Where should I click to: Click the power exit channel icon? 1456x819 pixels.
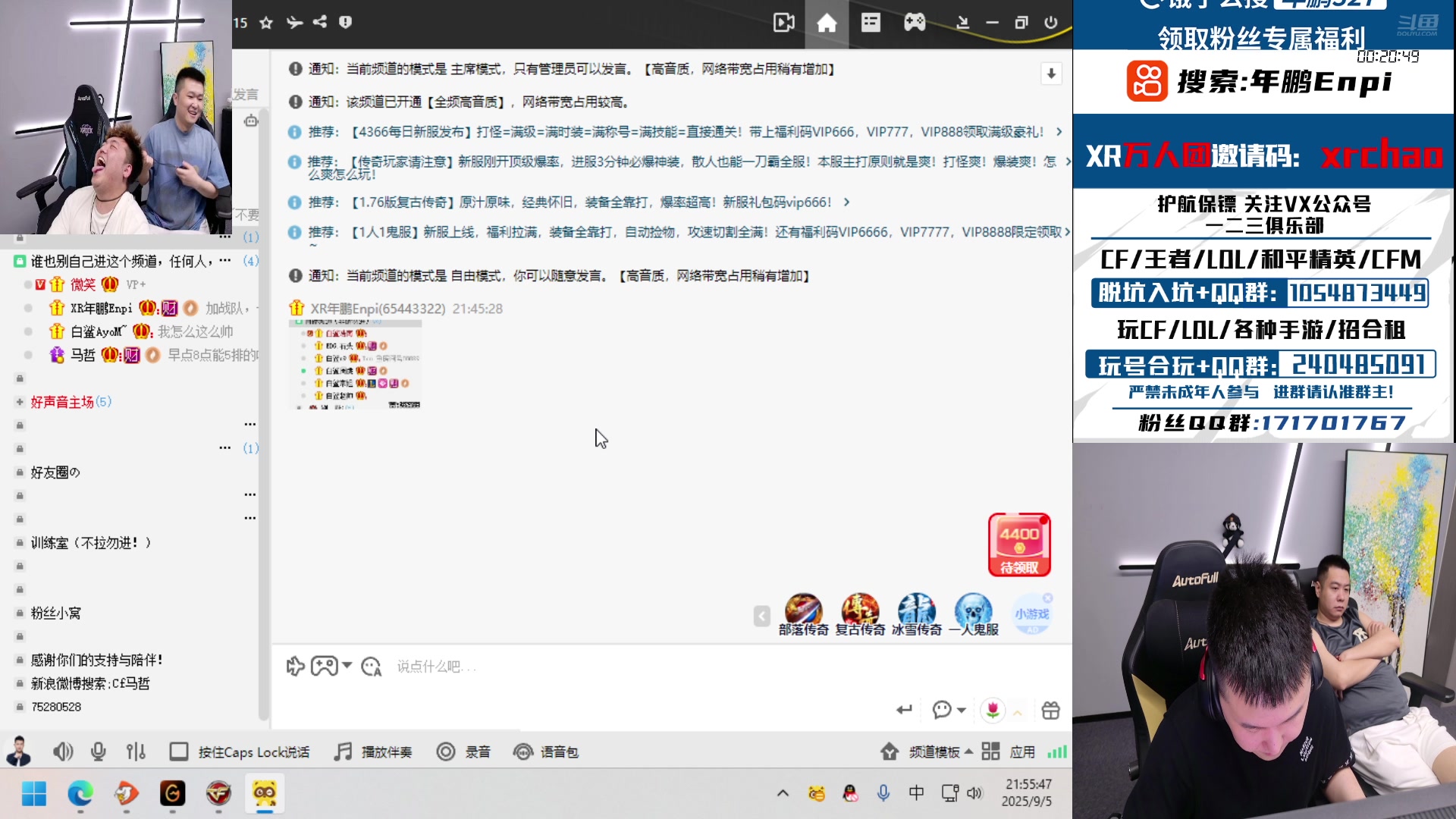pyautogui.click(x=1051, y=23)
